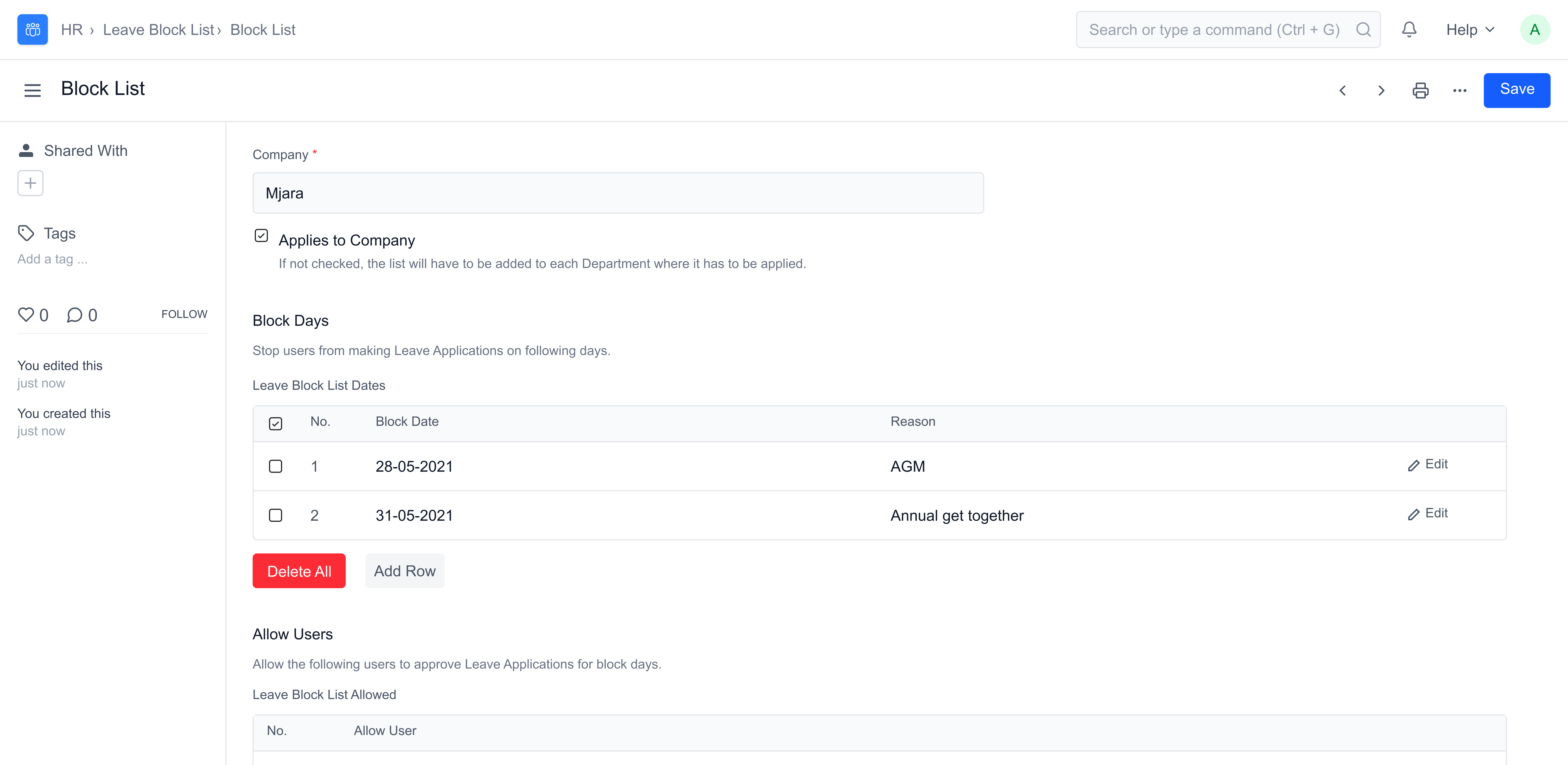This screenshot has height=765, width=1568.
Task: Go to the next document arrow
Action: click(x=1381, y=91)
